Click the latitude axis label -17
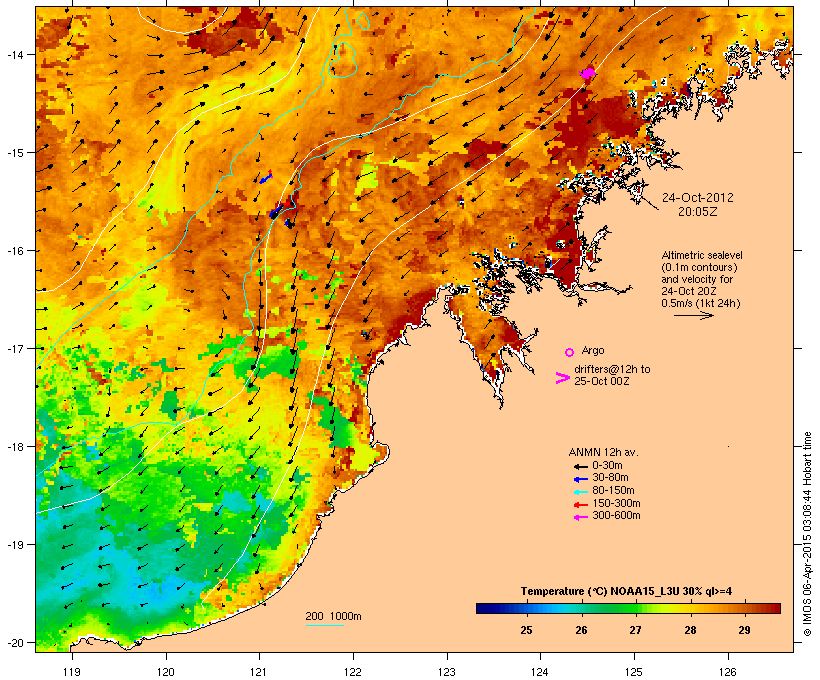Screen dimensions: 820x680 [x=14, y=348]
